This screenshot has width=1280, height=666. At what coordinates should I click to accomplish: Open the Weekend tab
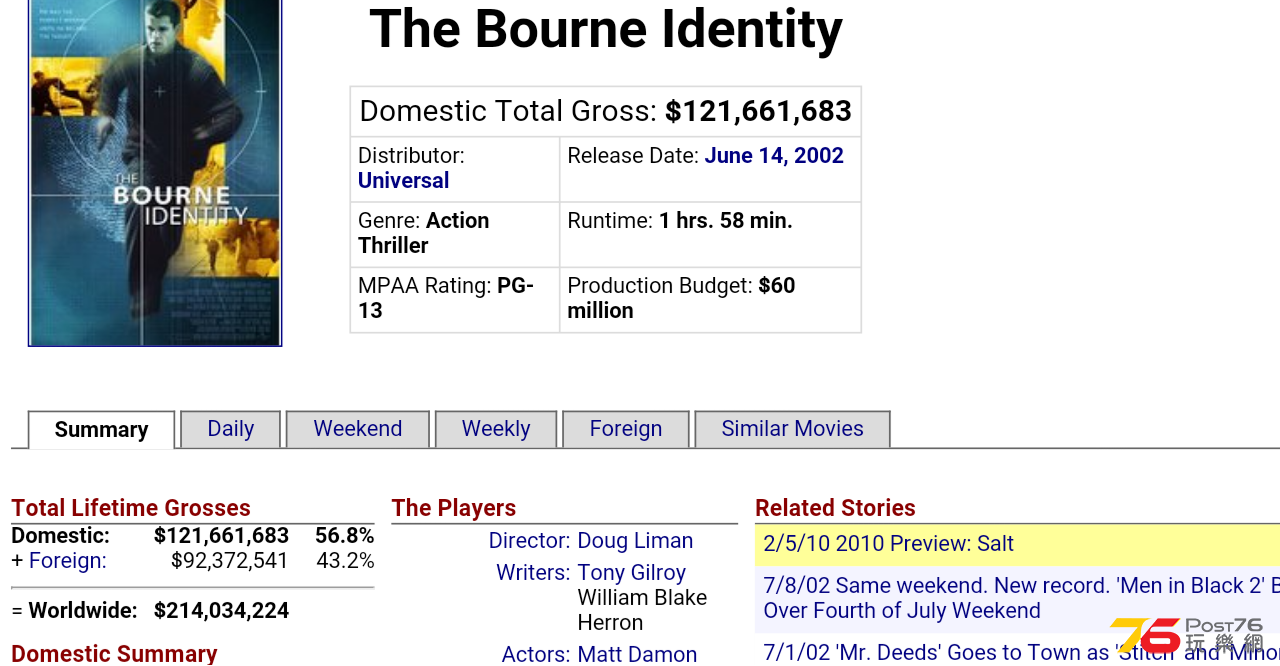357,429
